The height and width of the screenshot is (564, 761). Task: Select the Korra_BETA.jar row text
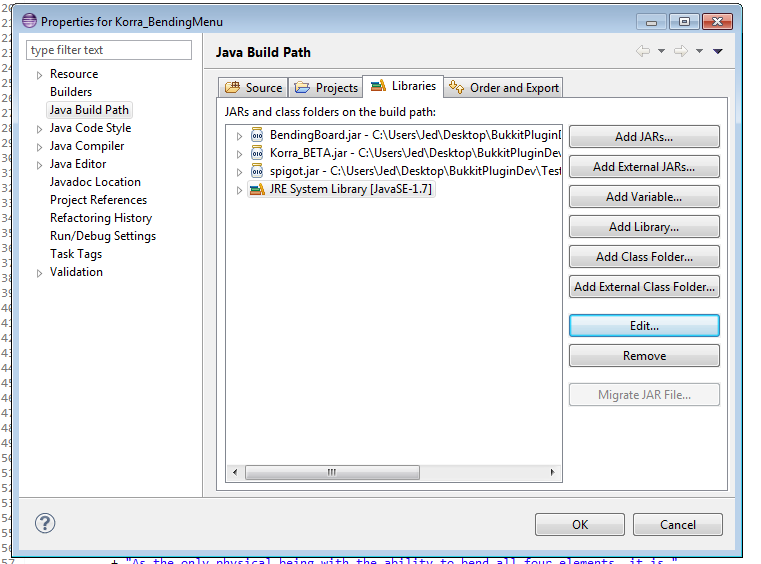(415, 153)
